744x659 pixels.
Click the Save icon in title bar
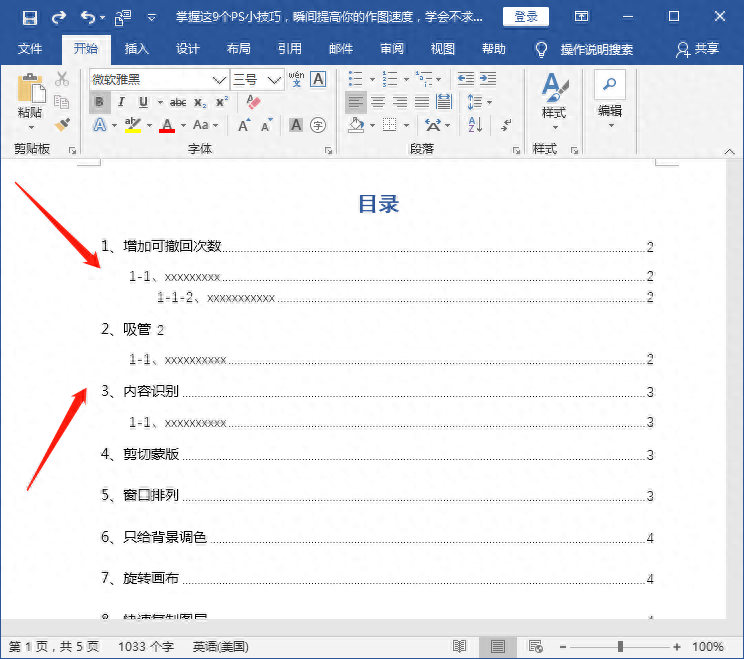(x=29, y=17)
